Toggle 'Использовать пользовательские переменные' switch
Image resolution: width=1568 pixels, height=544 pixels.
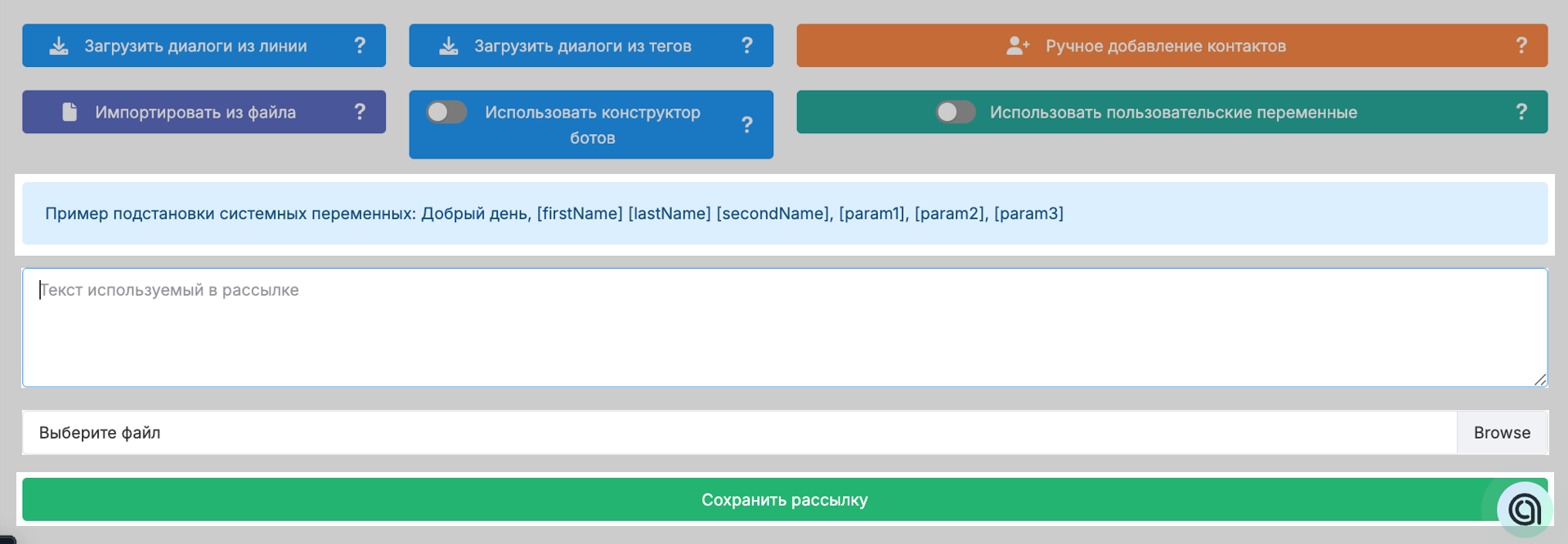click(x=955, y=112)
